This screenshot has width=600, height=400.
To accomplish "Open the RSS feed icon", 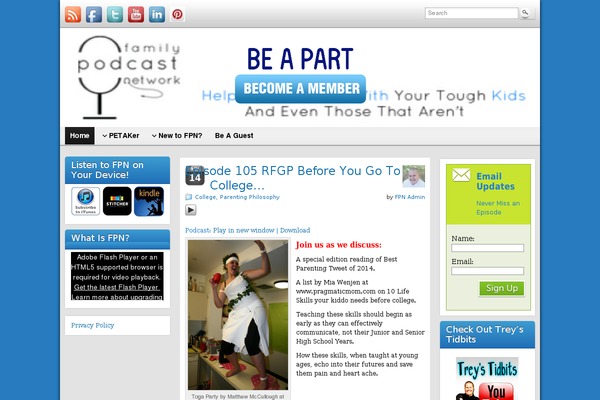I will pyautogui.click(x=73, y=15).
